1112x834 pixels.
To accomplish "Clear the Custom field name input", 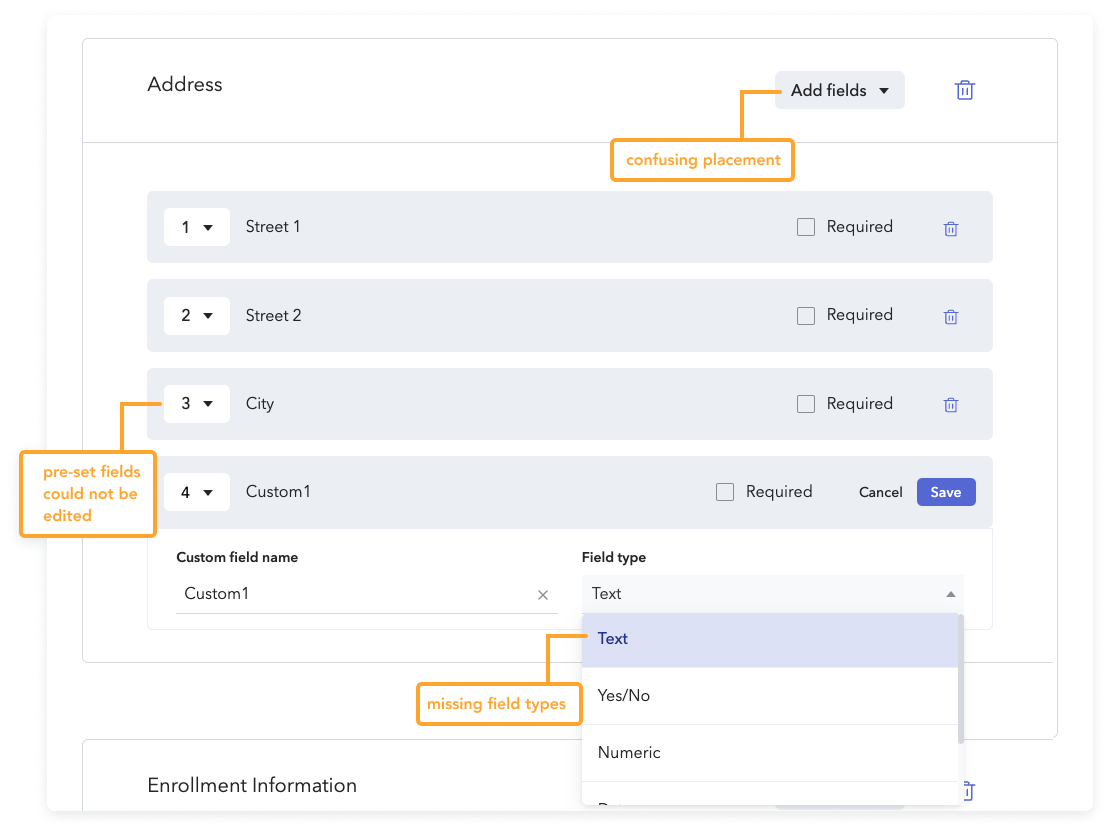I will click(x=543, y=595).
